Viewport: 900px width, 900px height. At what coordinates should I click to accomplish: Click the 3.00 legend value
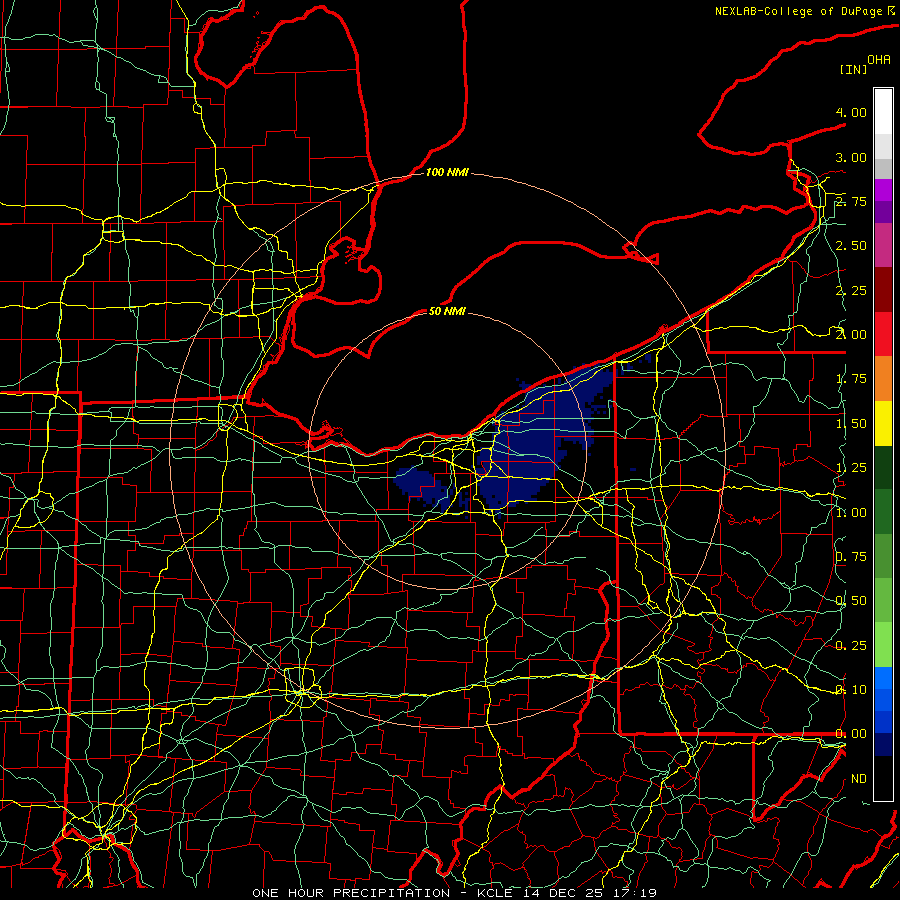tap(851, 157)
